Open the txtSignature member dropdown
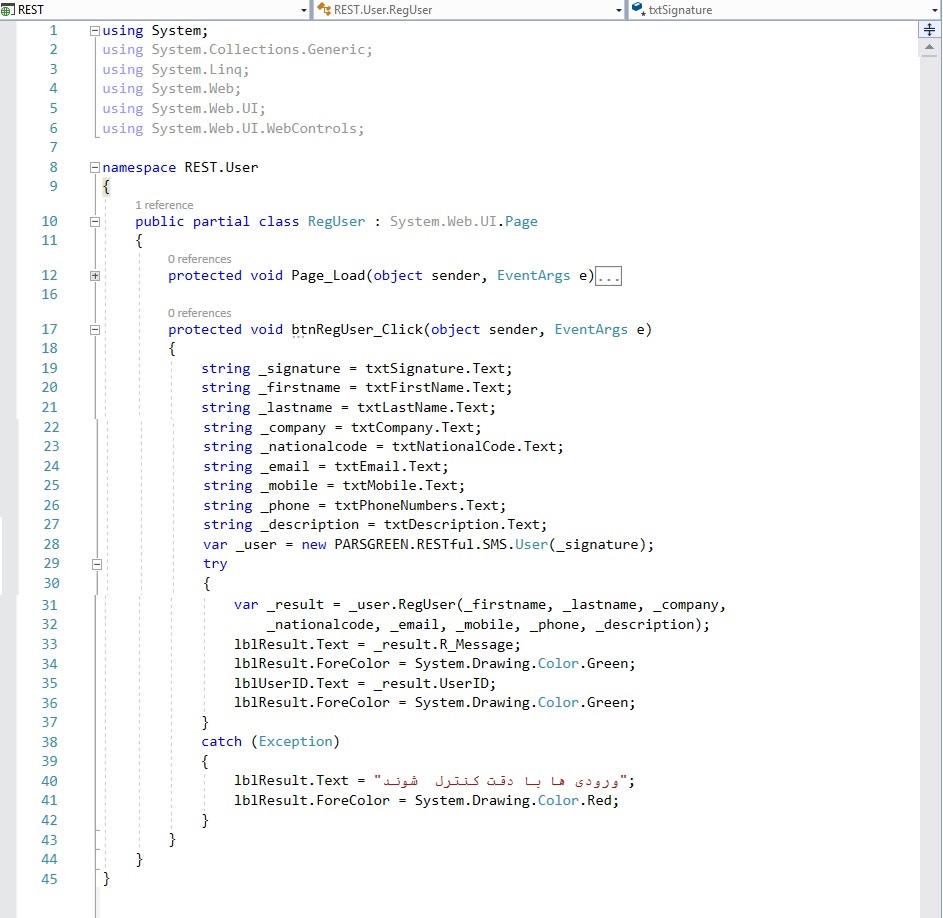Viewport: 943px width, 918px height. 932,9
